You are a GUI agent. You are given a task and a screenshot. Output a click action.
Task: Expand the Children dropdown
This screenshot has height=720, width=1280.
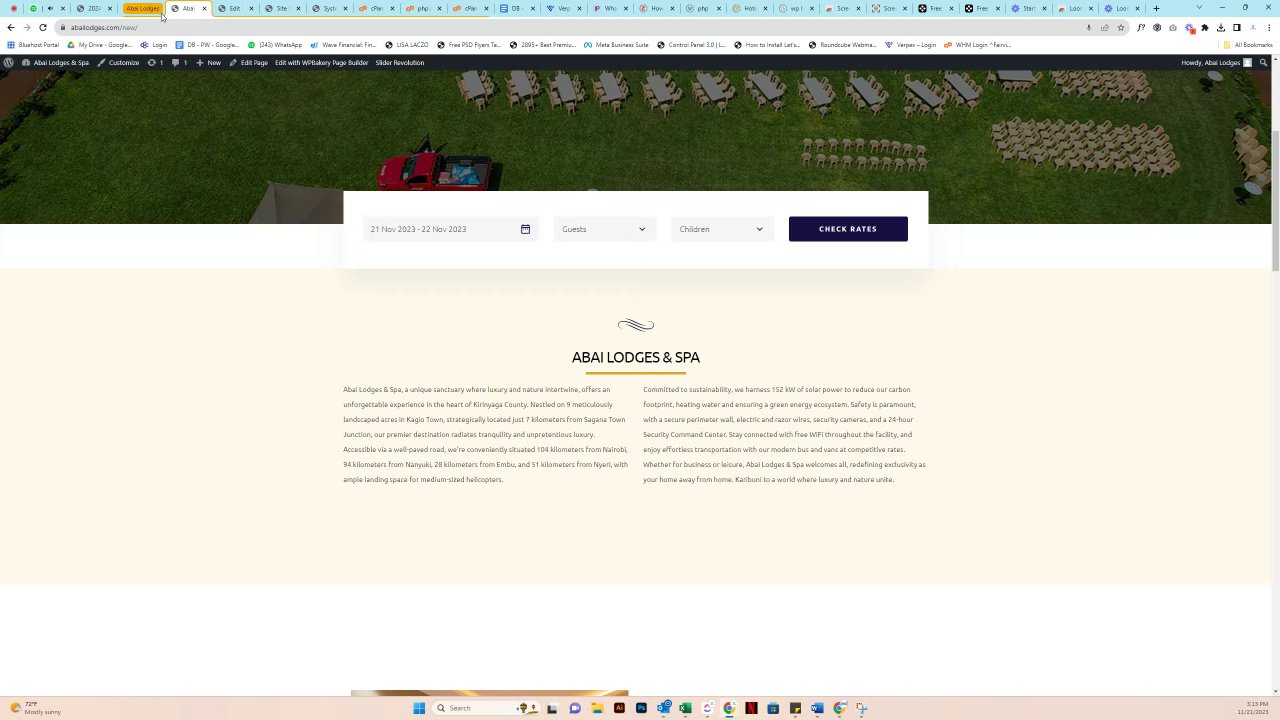722,229
